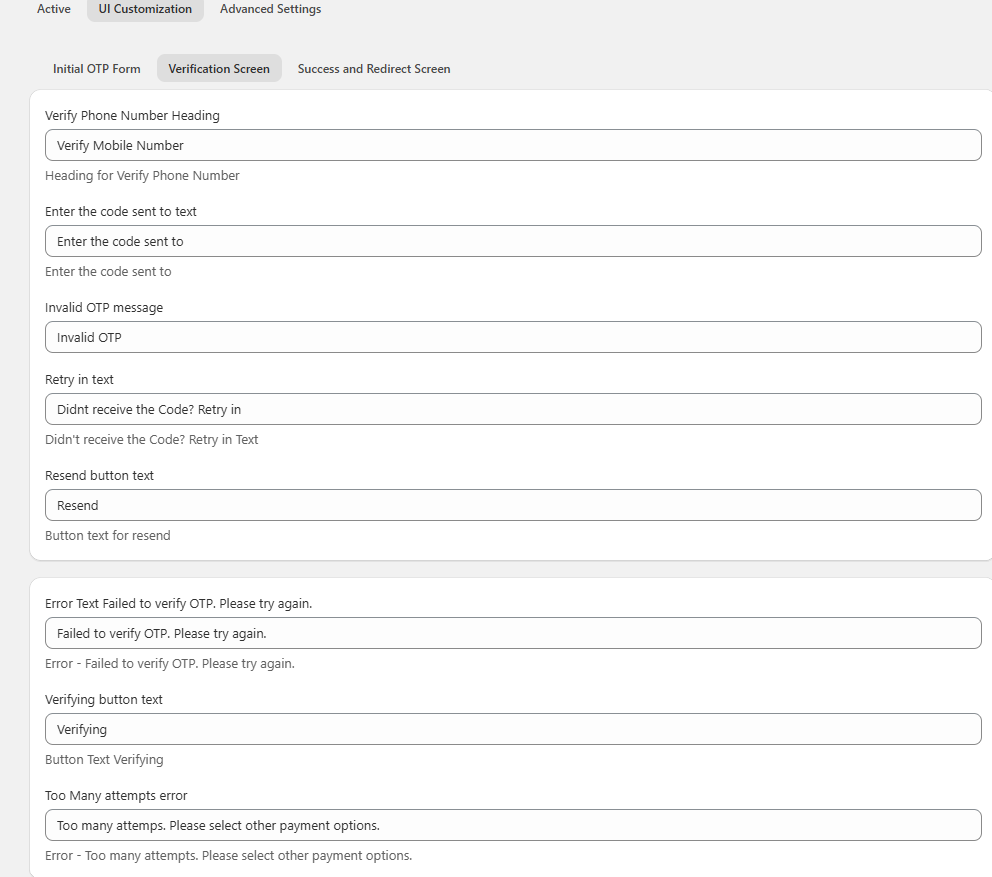Screen dimensions: 992x877
Task: Click the 'Resend button text' field label
Action: tap(99, 475)
